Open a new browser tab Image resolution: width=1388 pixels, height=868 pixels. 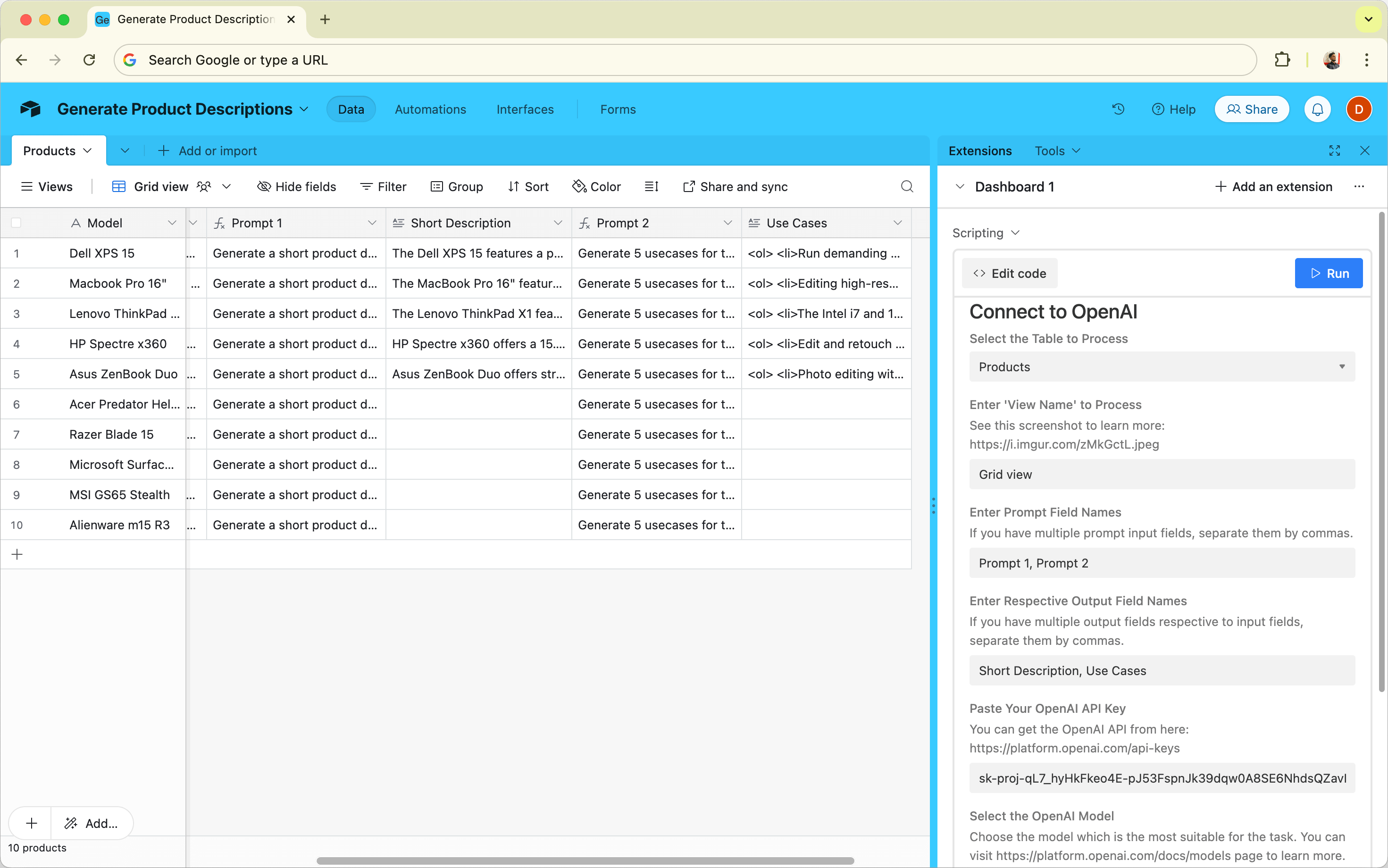coord(325,19)
